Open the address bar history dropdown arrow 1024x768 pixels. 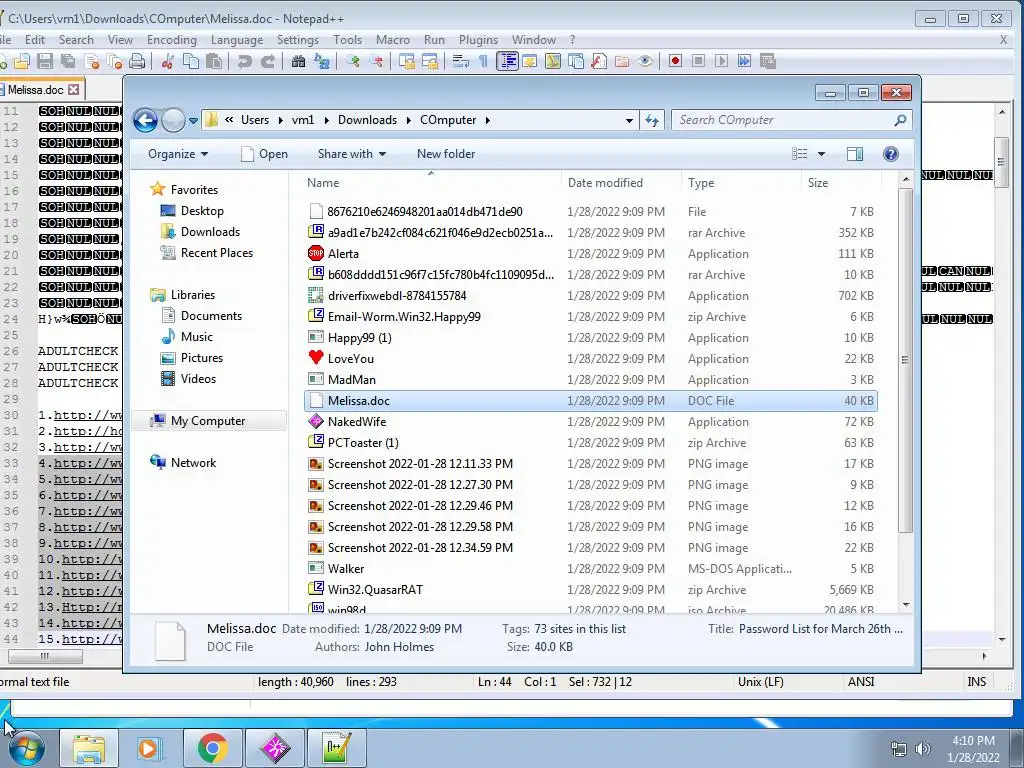(x=629, y=121)
